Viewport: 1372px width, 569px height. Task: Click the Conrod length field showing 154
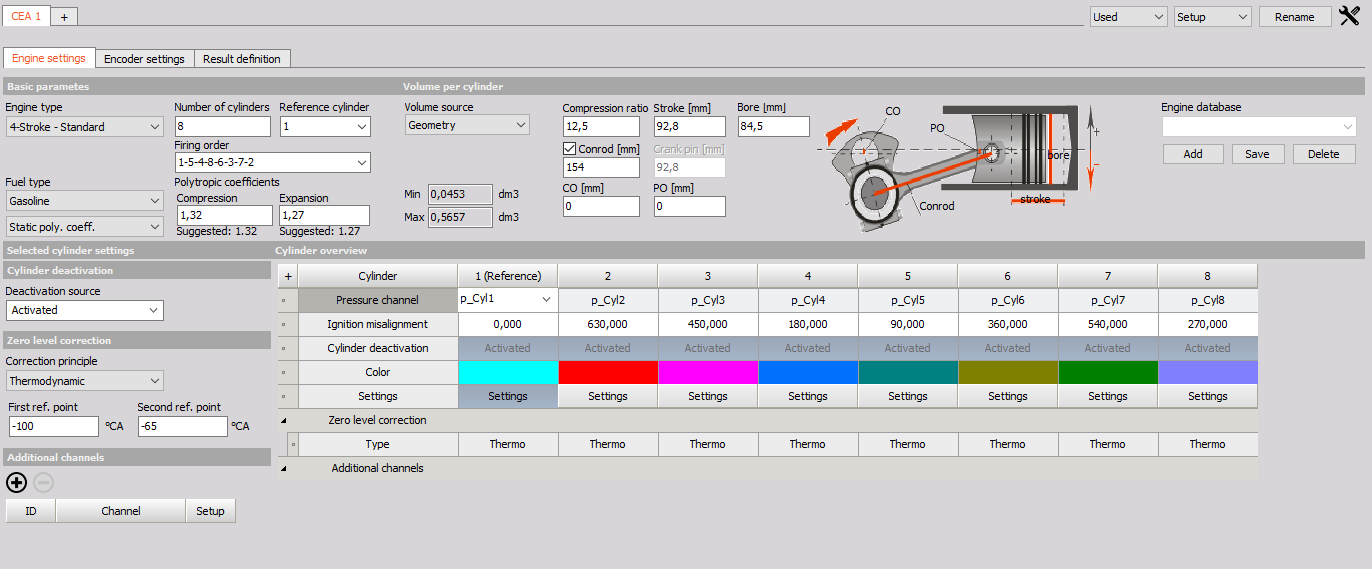601,168
